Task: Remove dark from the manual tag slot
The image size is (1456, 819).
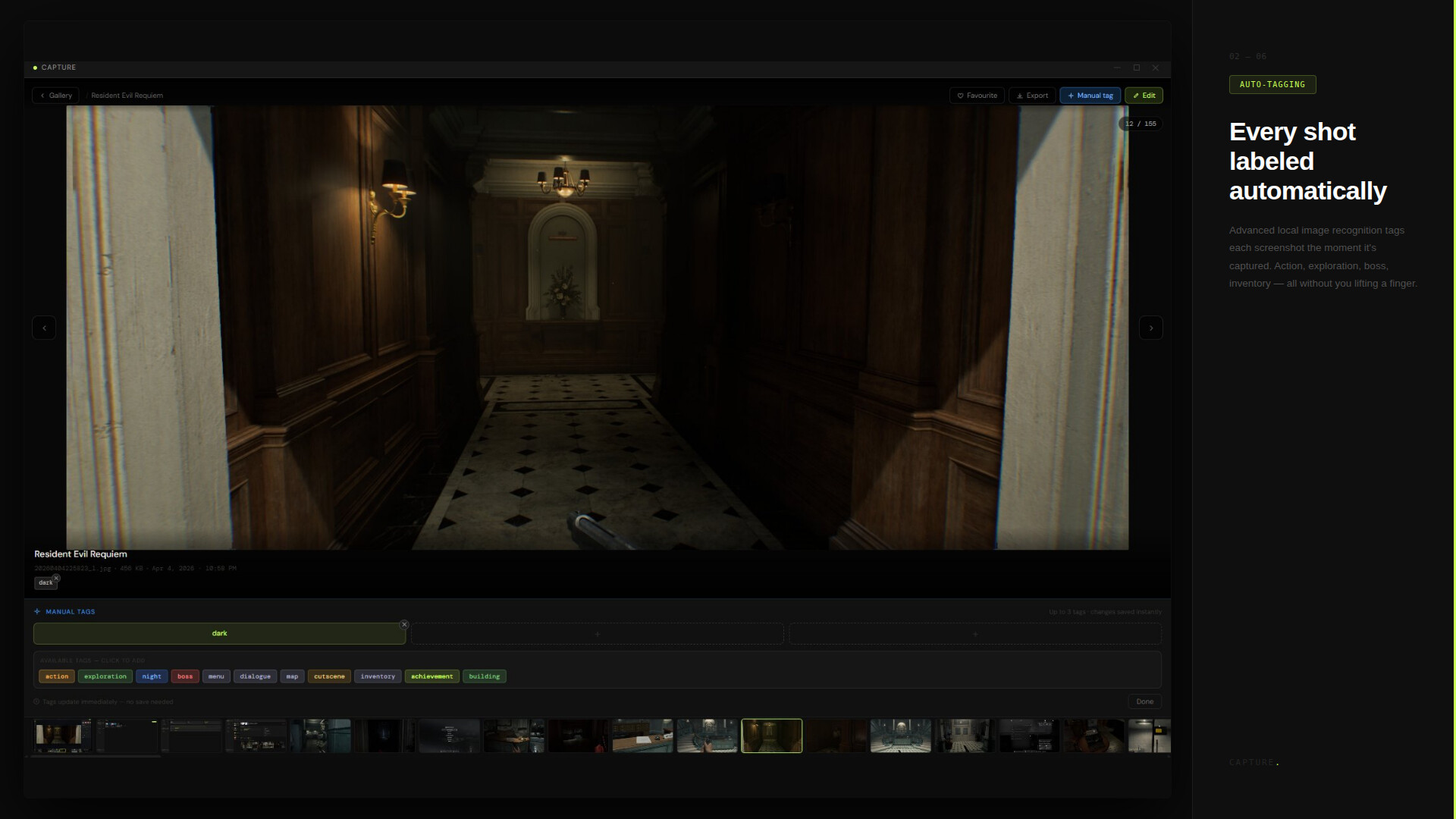Action: (404, 625)
